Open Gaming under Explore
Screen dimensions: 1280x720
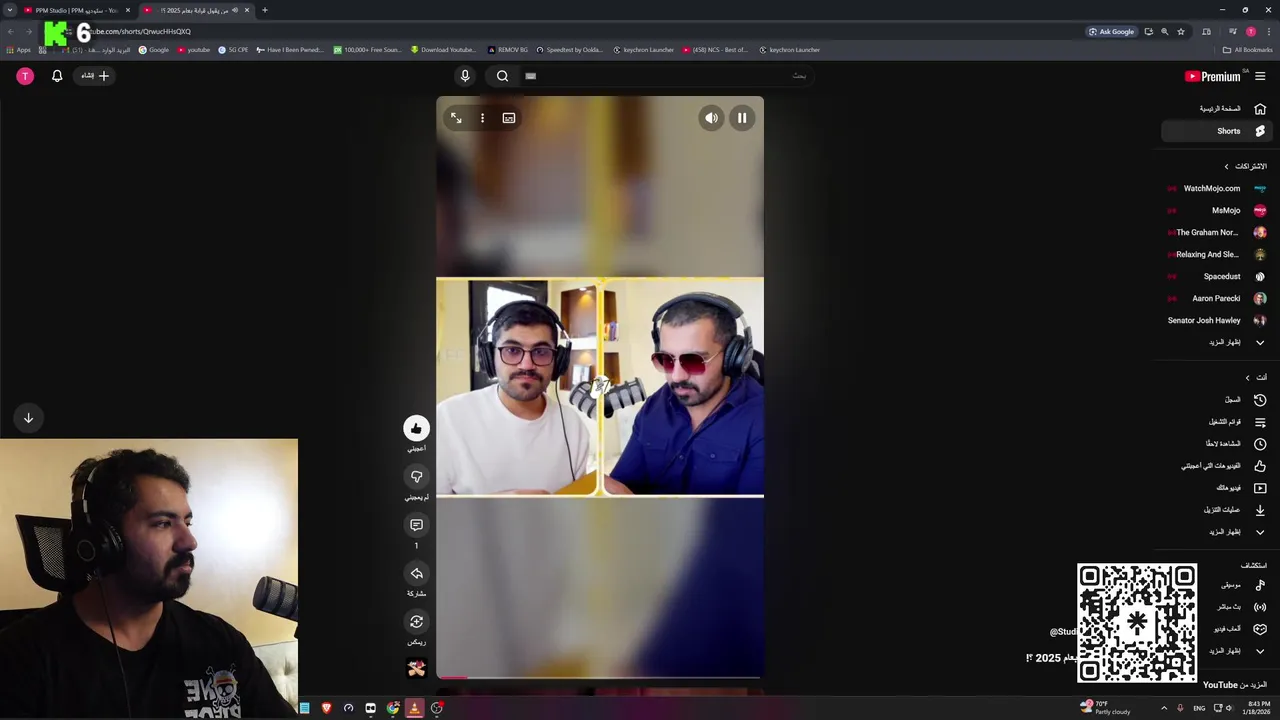[x=1237, y=629]
